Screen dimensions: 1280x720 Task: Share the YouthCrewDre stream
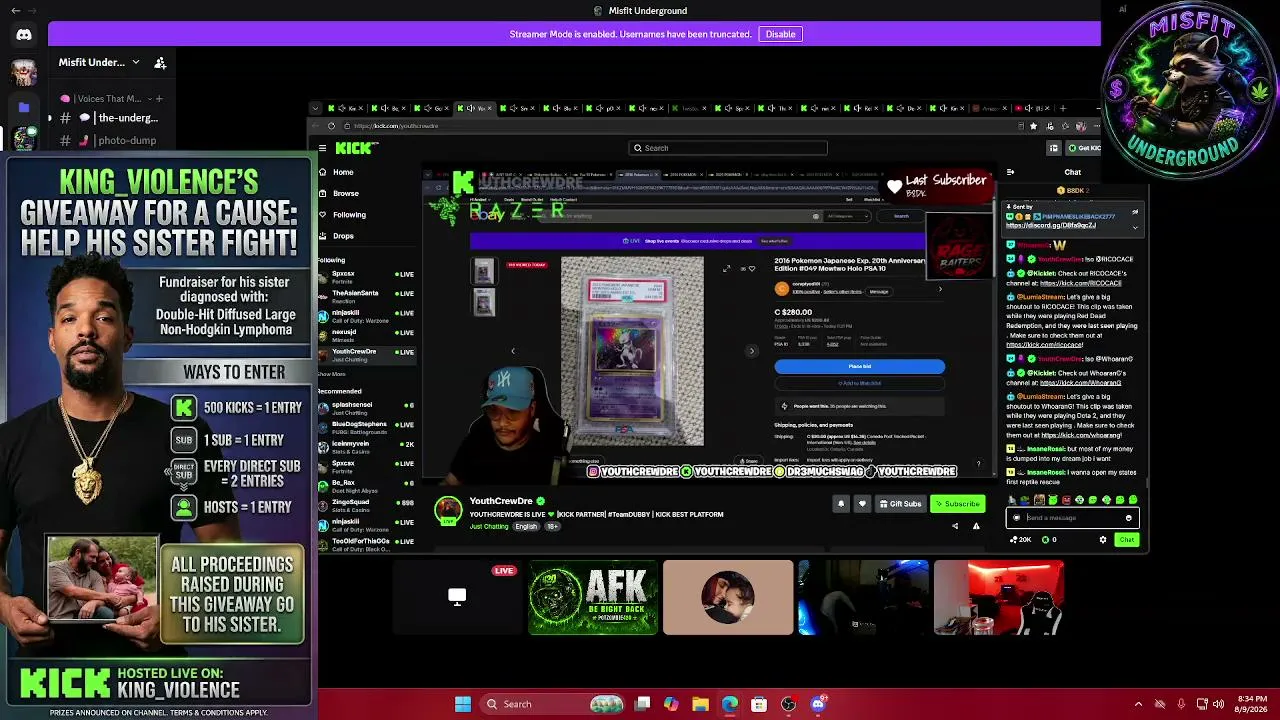(955, 526)
